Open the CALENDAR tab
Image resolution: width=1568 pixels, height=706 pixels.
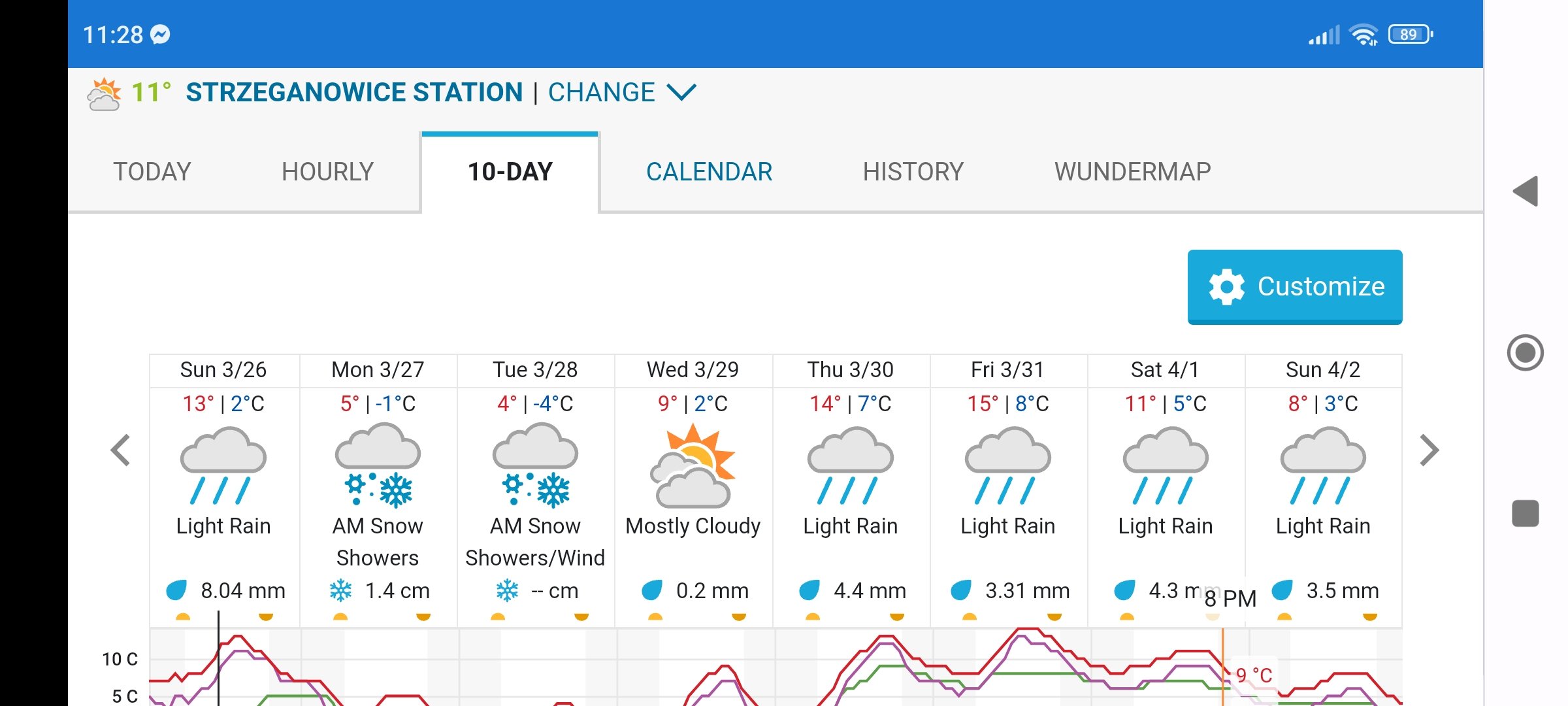(x=709, y=172)
